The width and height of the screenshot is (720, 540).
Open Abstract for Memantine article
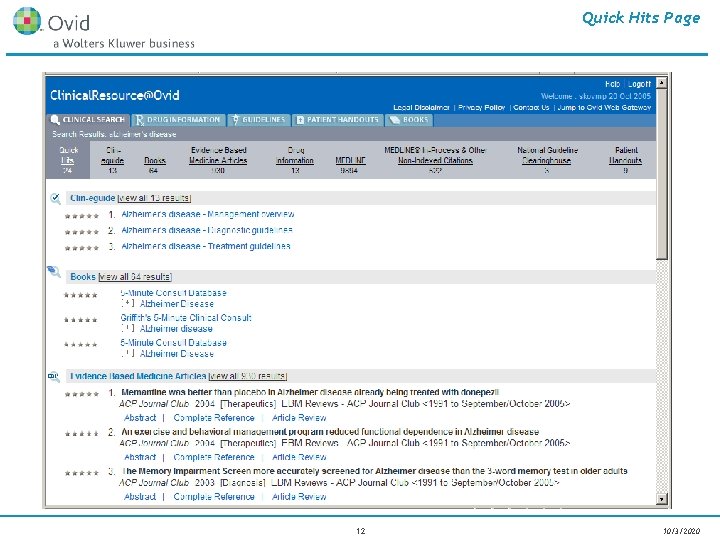[x=140, y=418]
